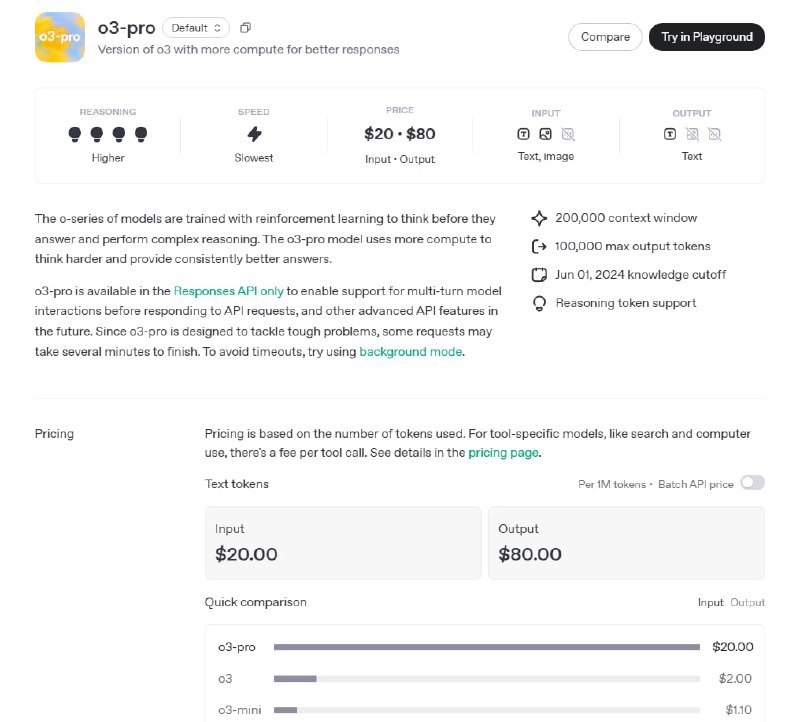Screen dimensions: 800x722
Task: Click the o3-pro price comparison bar
Action: (x=487, y=647)
